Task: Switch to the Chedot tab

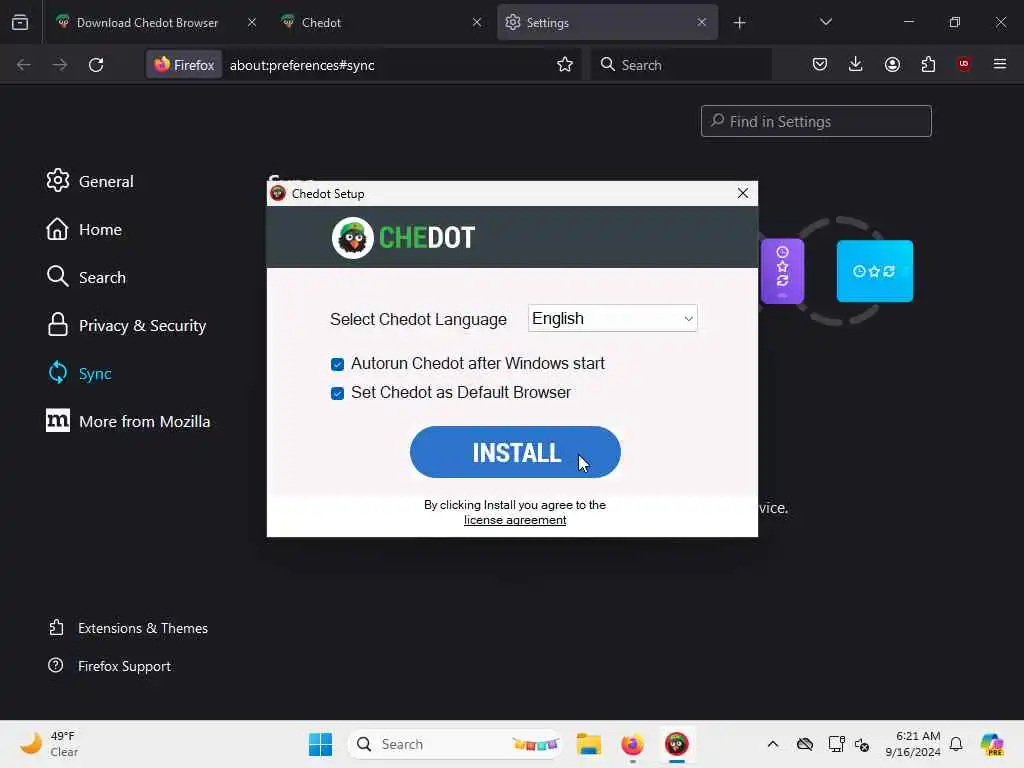Action: [x=321, y=22]
